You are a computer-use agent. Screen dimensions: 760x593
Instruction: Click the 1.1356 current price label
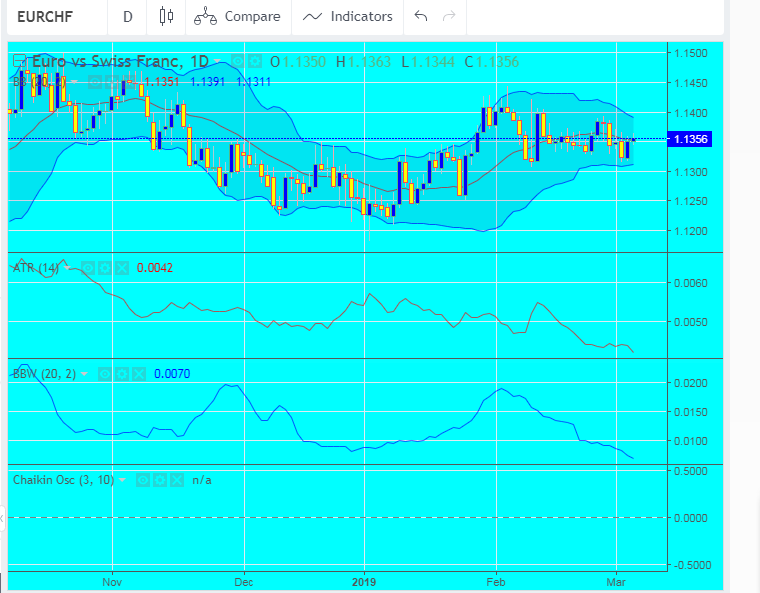[x=691, y=139]
